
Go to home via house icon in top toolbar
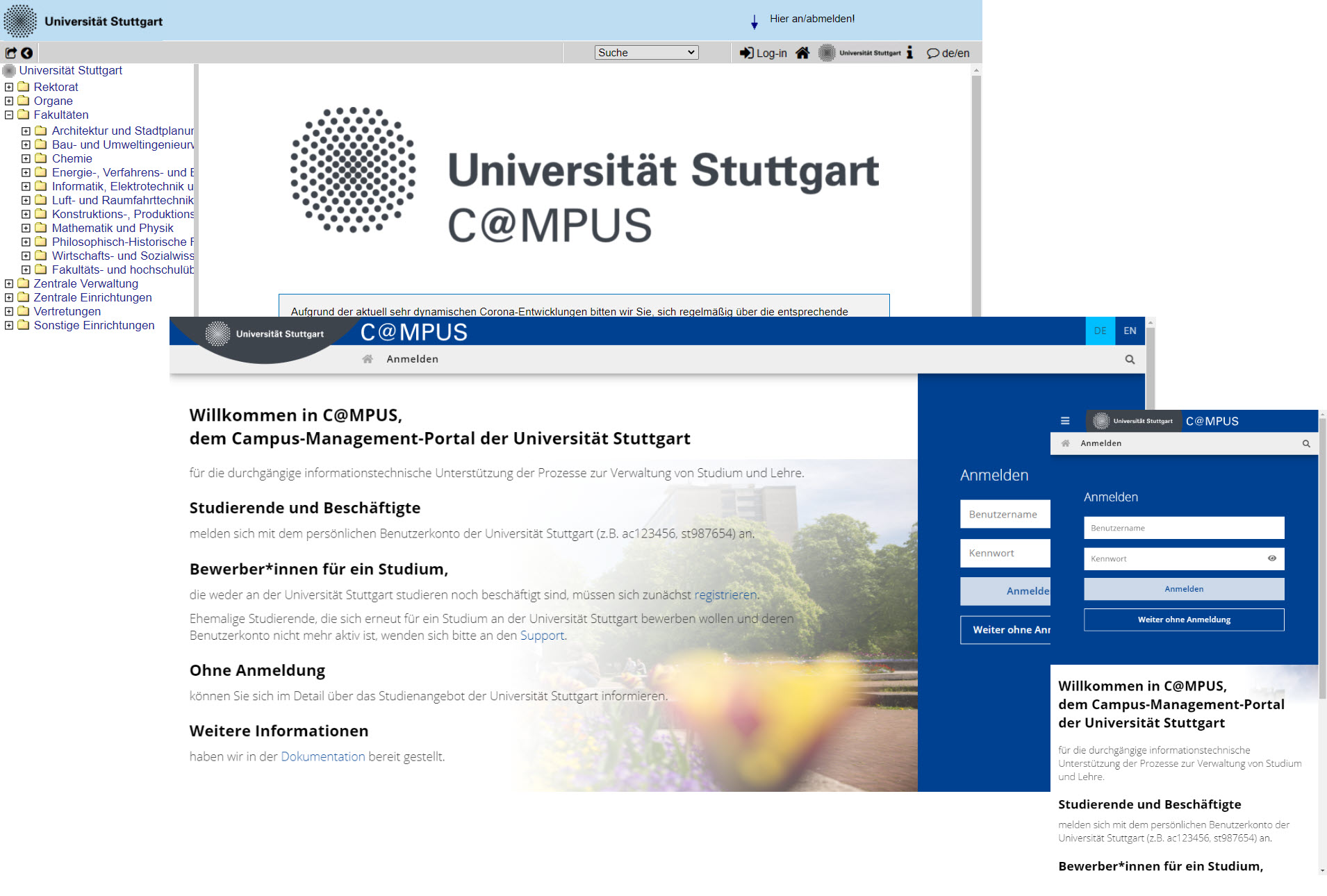pyautogui.click(x=802, y=53)
